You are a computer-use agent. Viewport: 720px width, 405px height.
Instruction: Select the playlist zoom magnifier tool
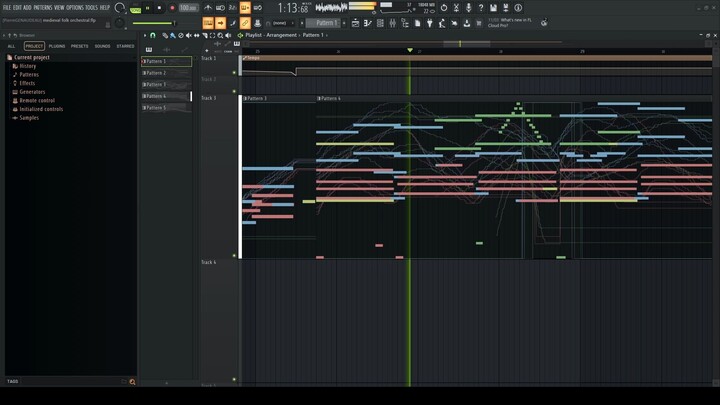tap(220, 35)
